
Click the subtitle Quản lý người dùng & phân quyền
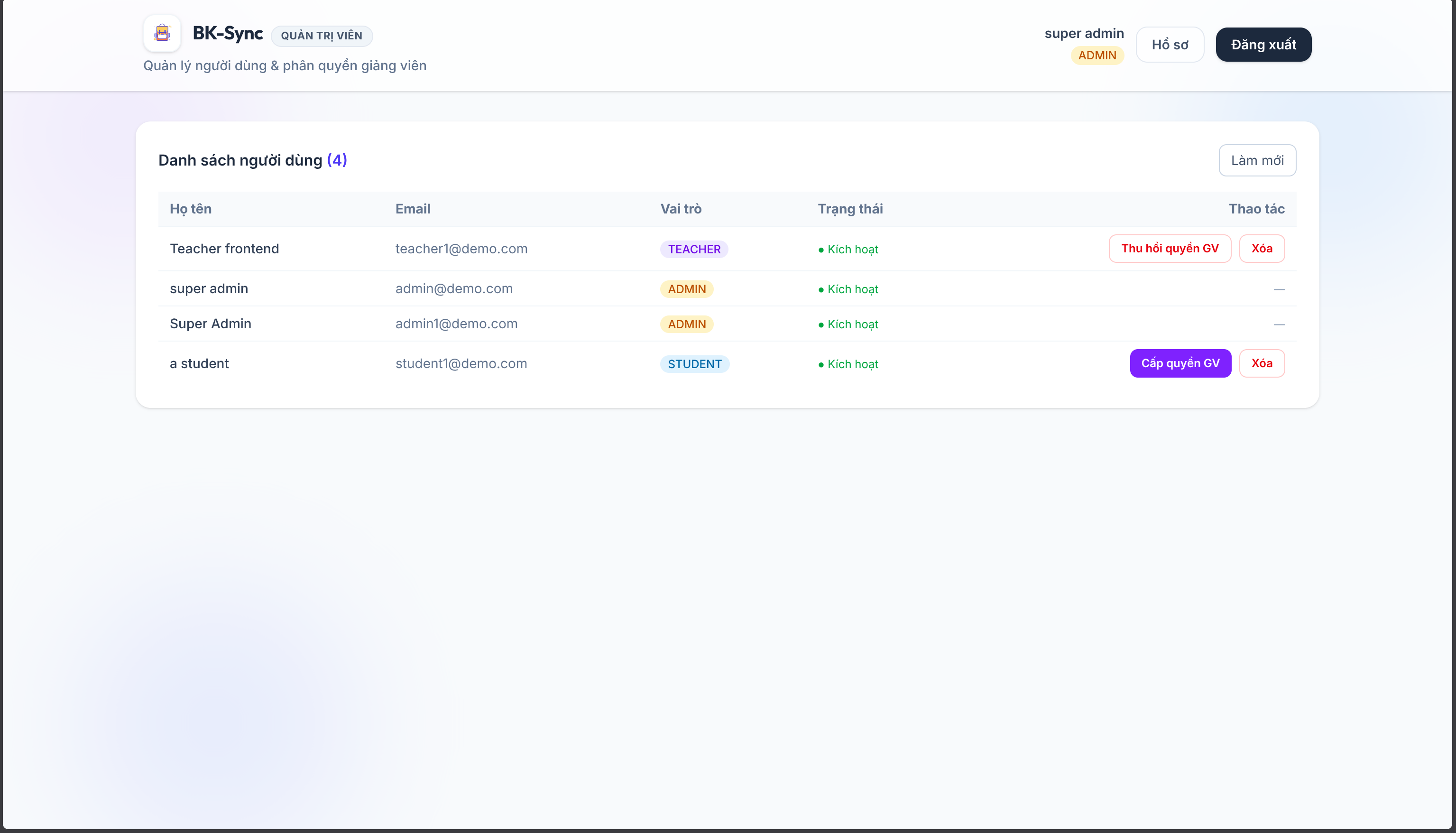[285, 66]
